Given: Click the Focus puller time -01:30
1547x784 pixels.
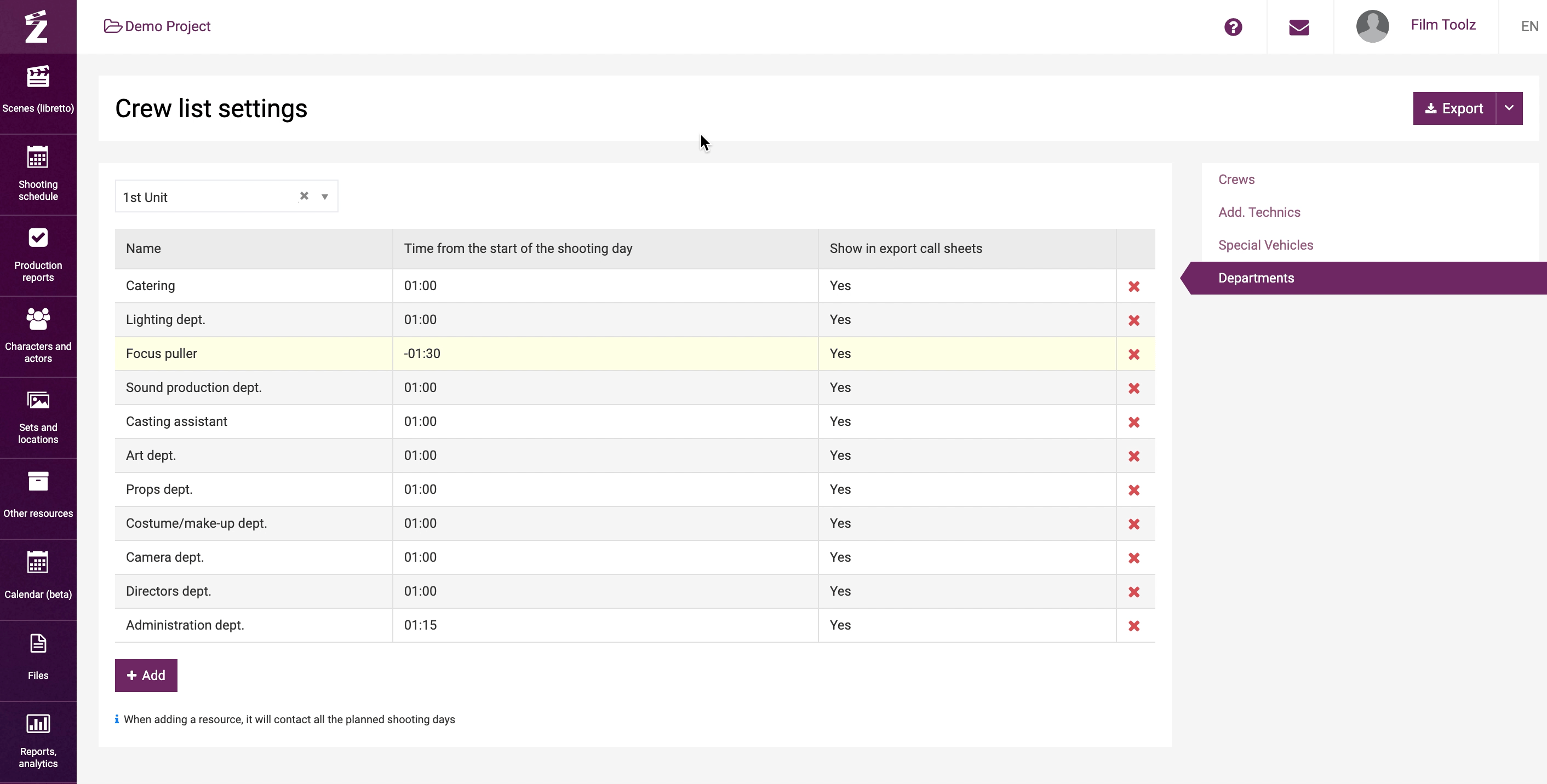Looking at the screenshot, I should (x=422, y=354).
